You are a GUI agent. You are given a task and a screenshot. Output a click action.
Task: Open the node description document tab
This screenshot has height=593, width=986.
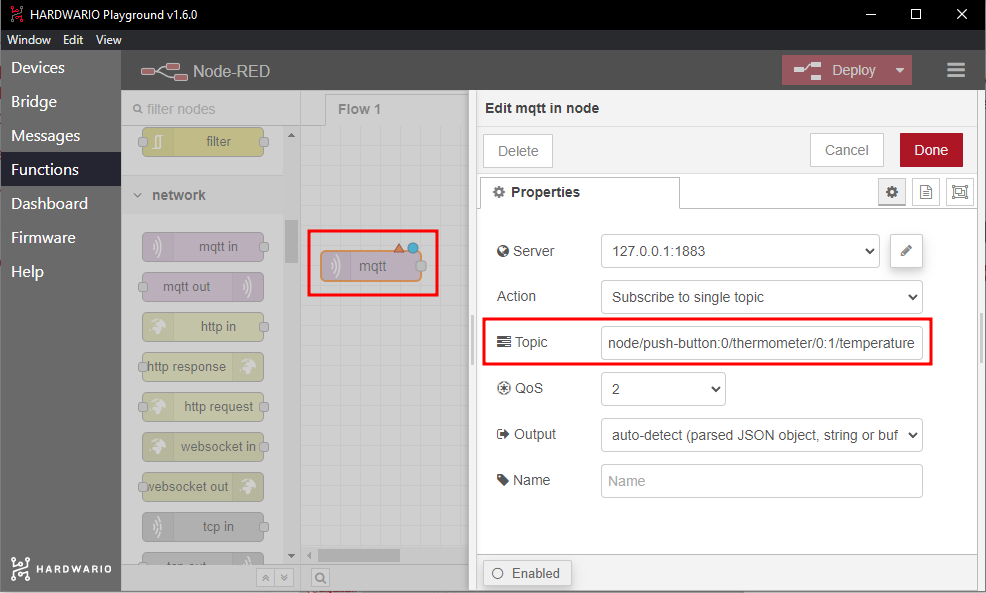(x=926, y=192)
